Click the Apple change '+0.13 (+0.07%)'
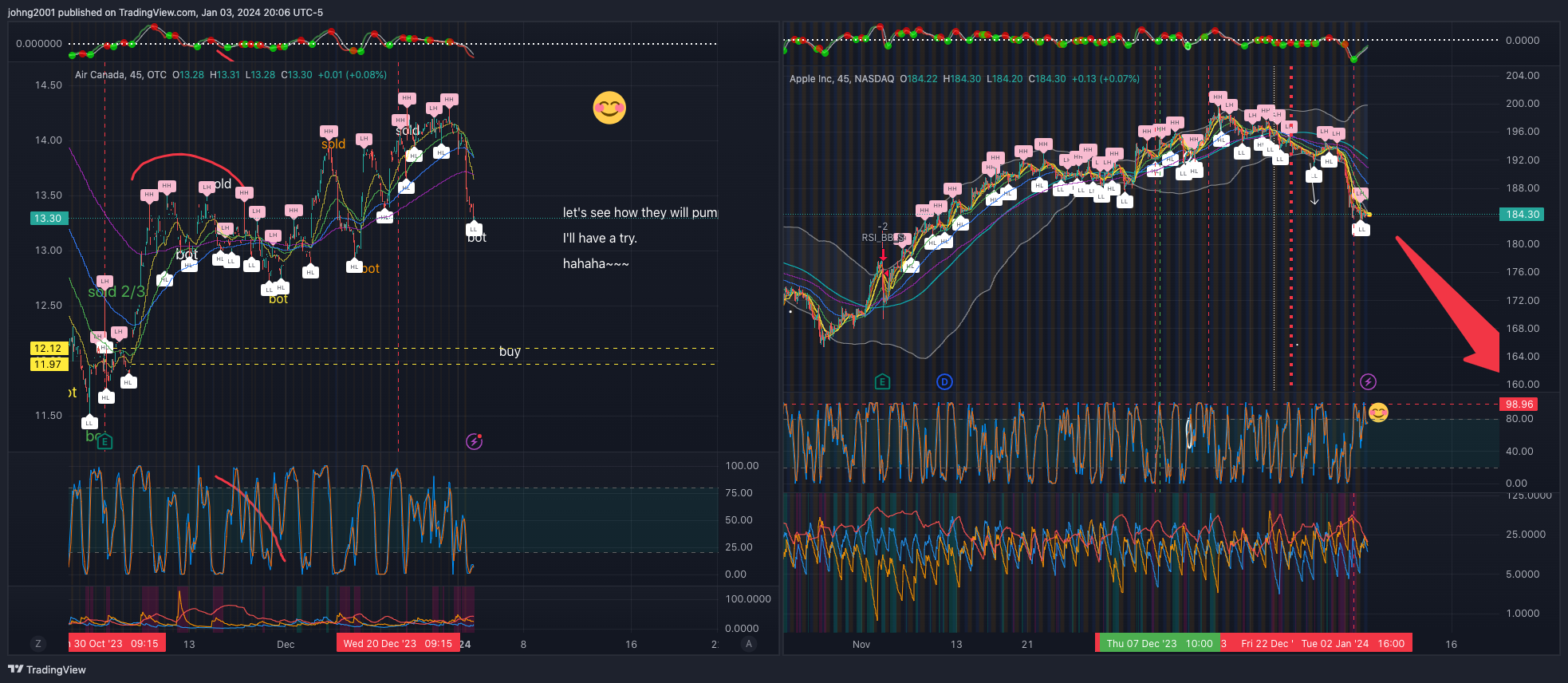This screenshot has height=683, width=1568. click(x=1105, y=79)
